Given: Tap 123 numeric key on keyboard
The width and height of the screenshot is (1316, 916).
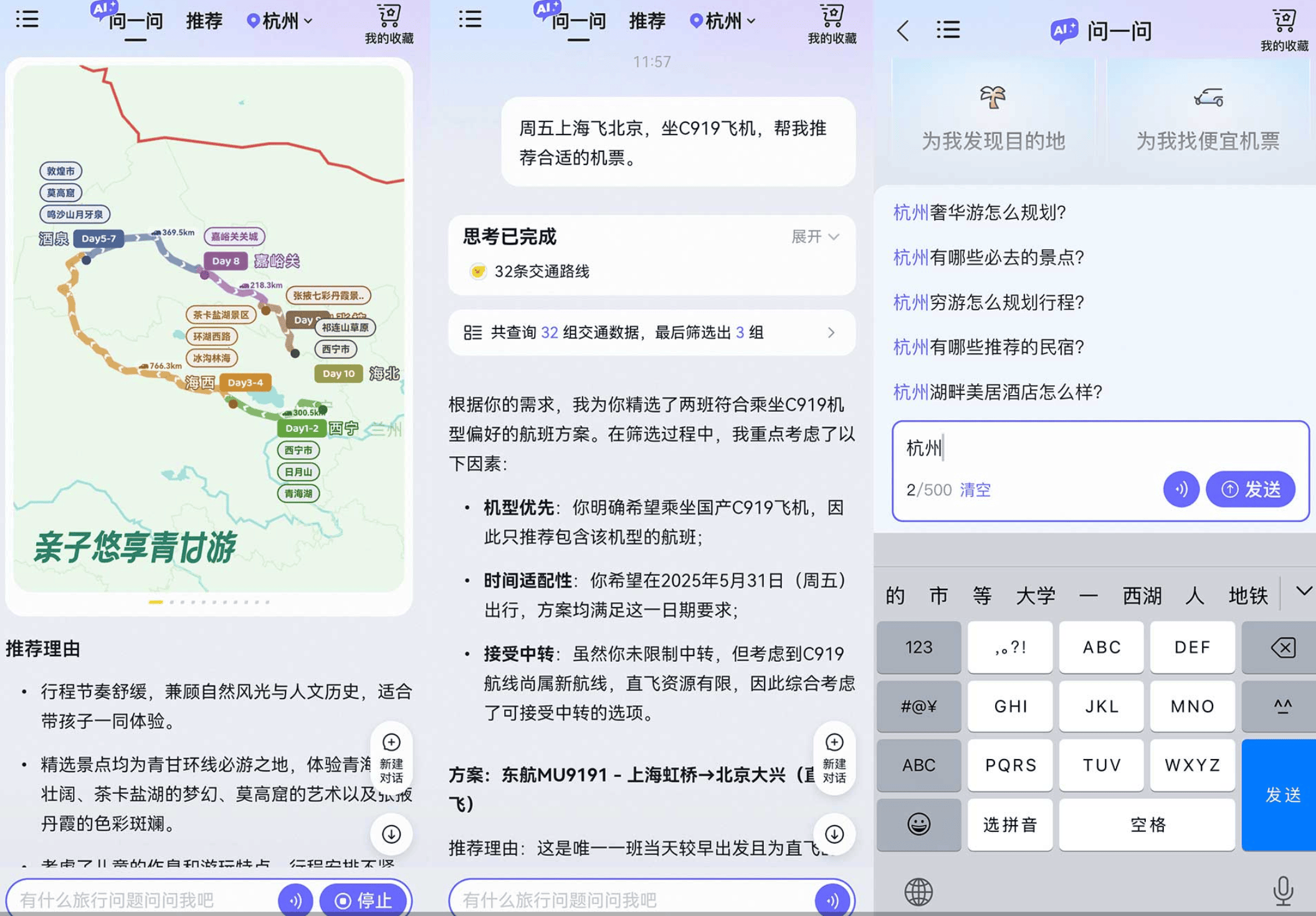Looking at the screenshot, I should 918,647.
